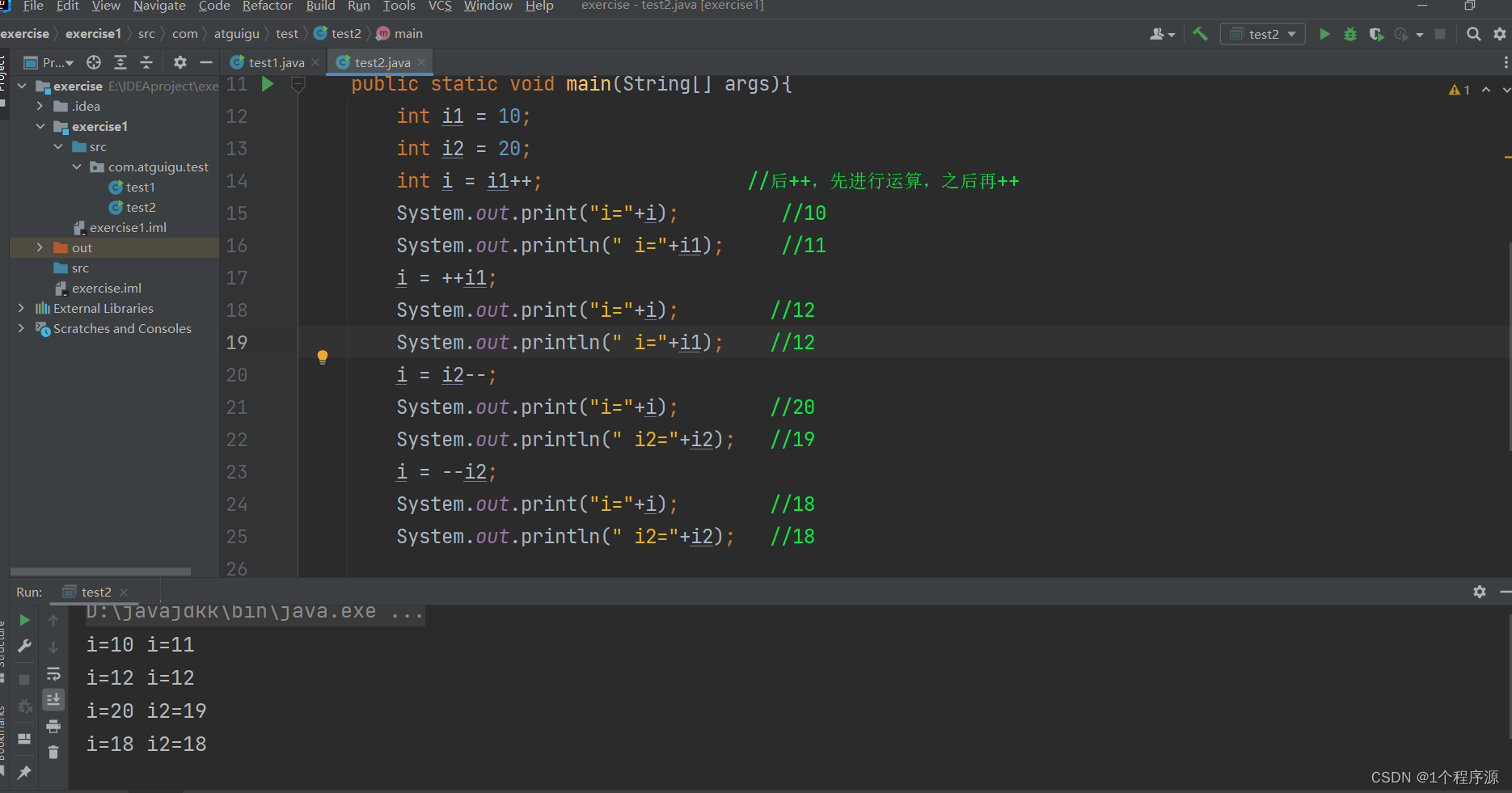The height and width of the screenshot is (793, 1512).
Task: Open the Refactor menu
Action: coord(268,6)
